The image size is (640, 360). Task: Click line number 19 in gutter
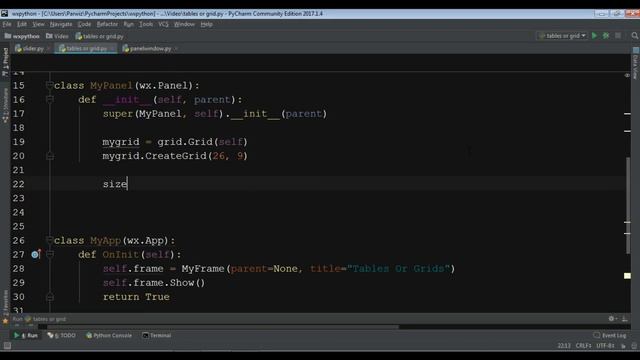click(x=18, y=142)
